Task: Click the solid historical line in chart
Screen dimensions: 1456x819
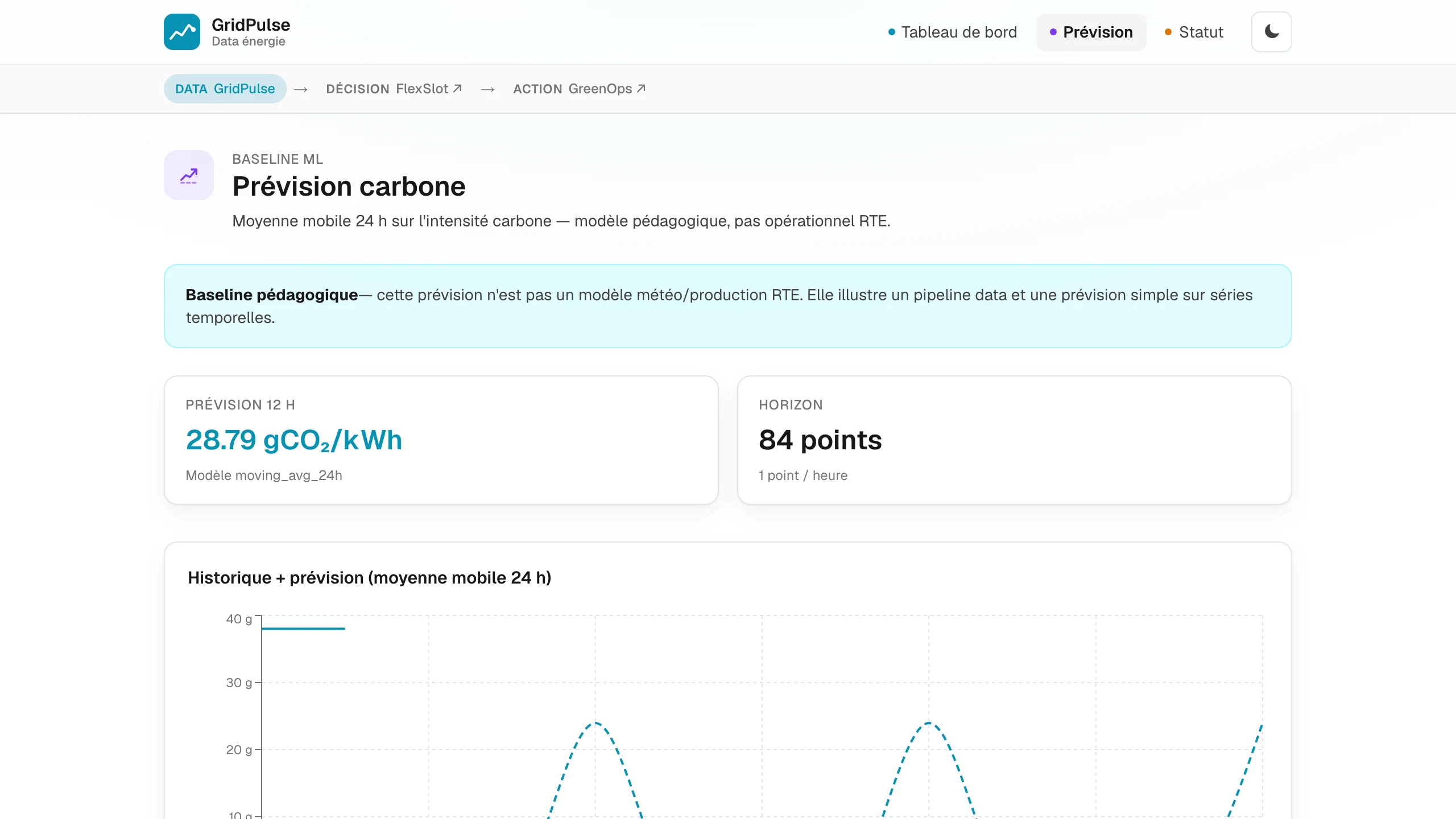Action: [303, 628]
